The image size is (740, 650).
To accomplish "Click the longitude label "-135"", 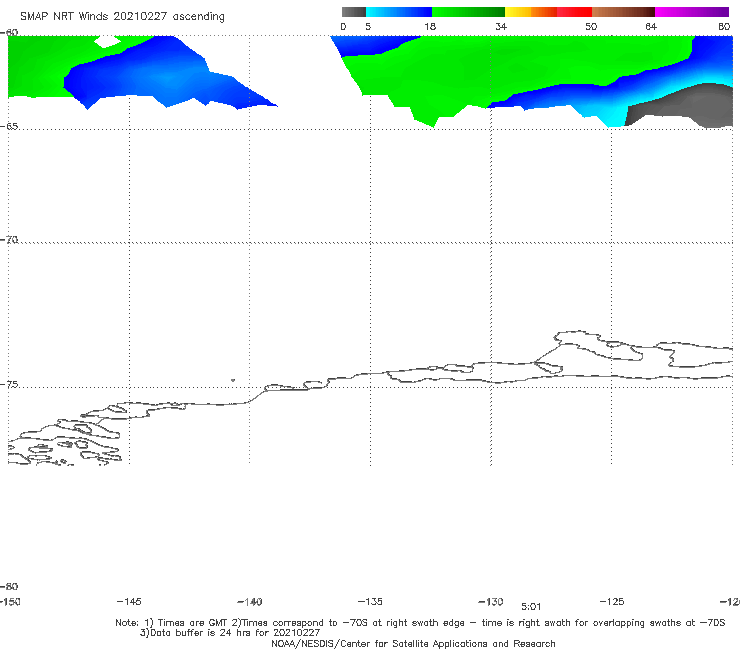I will click(370, 601).
